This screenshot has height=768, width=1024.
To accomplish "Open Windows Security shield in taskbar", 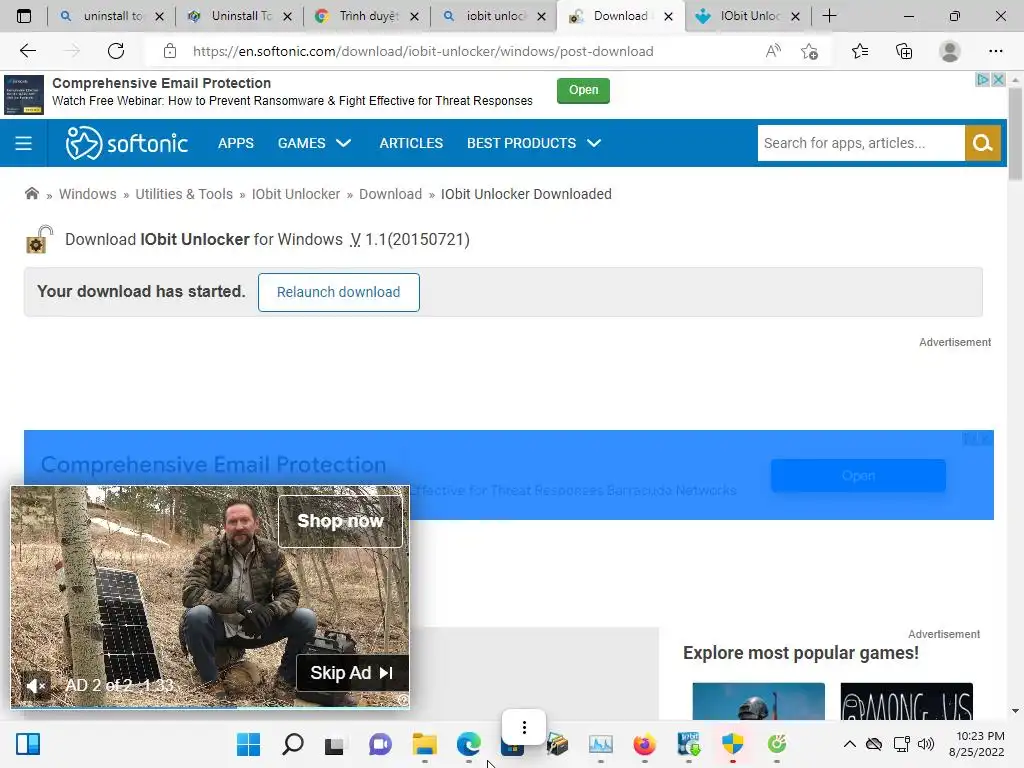I will (733, 744).
